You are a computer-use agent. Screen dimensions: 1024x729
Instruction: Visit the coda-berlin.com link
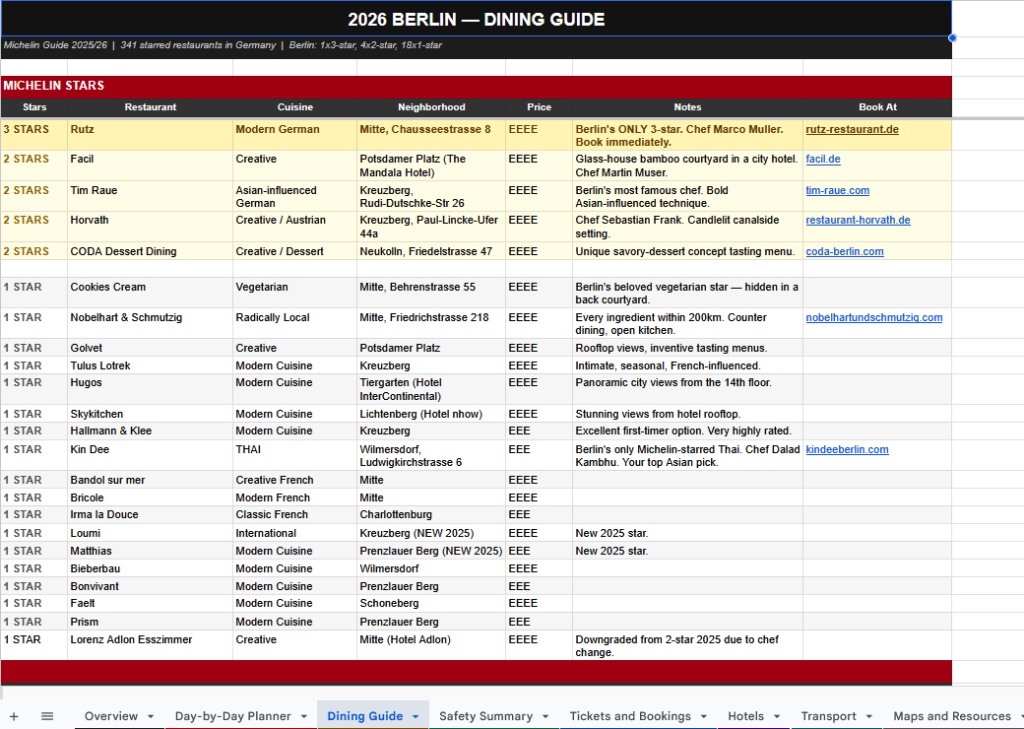pos(844,251)
